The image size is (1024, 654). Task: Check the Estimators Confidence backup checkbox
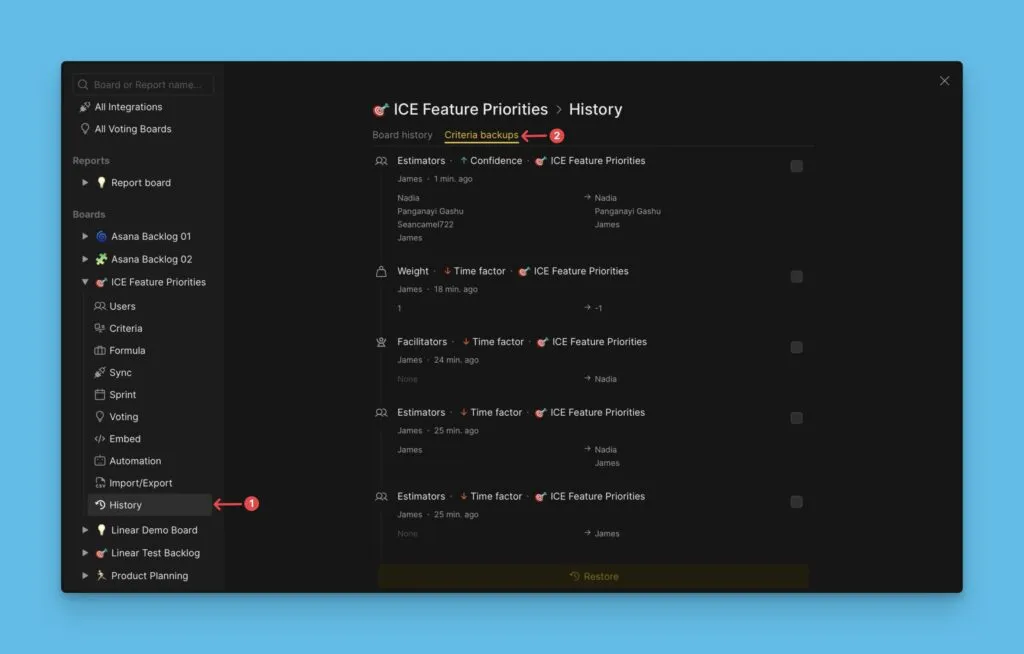[x=796, y=166]
